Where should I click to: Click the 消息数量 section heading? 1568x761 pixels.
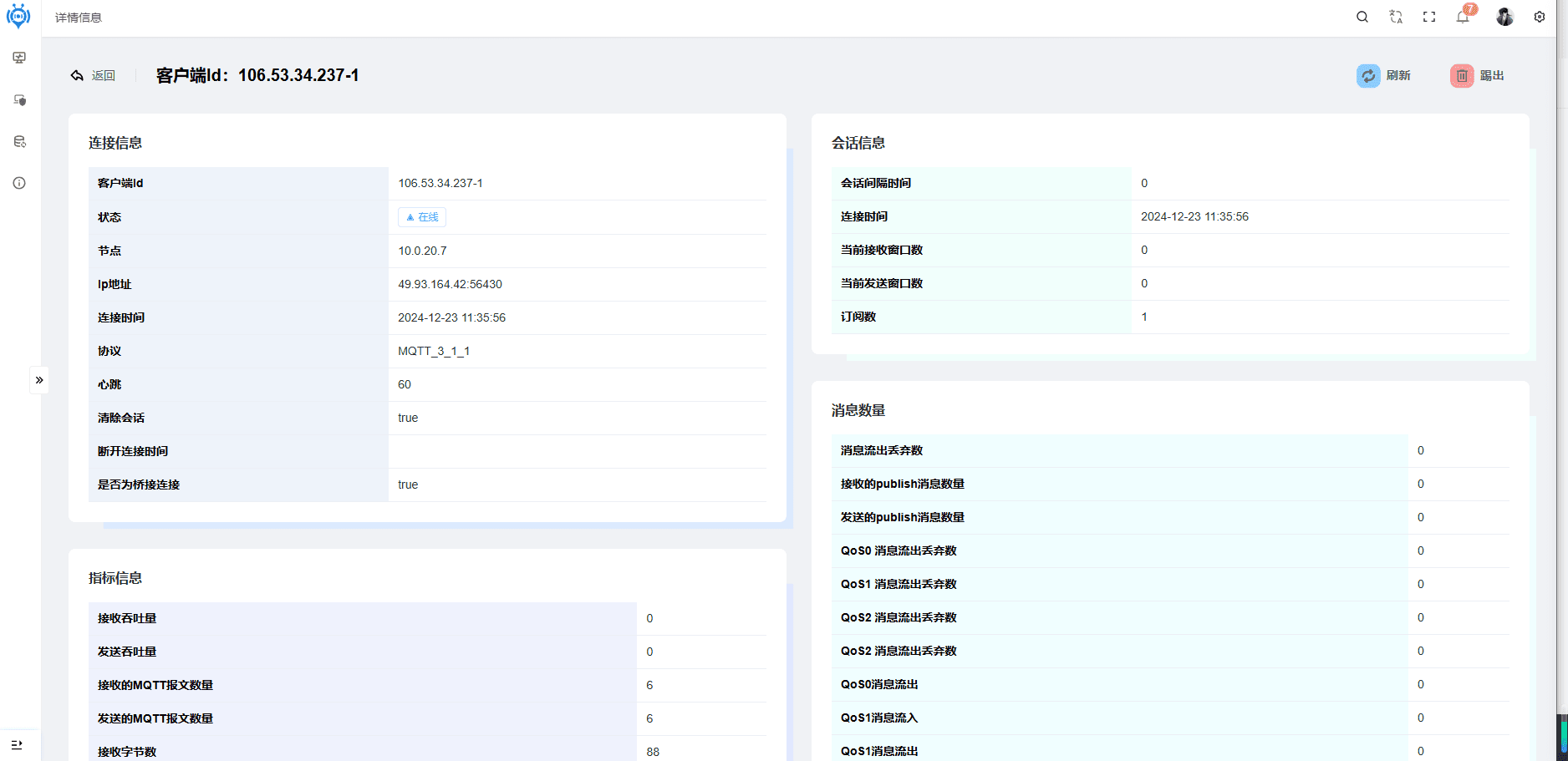858,410
